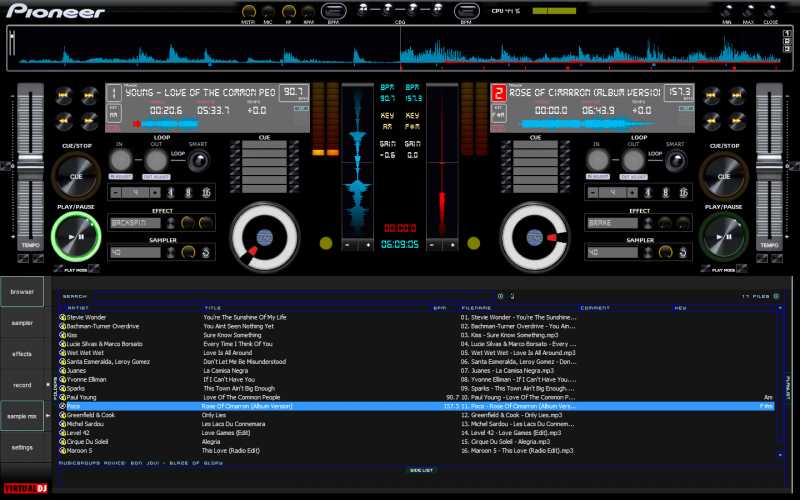Click deck 2 TEMPO pitch slider handle
The width and height of the screenshot is (800, 500).
click(x=769, y=166)
